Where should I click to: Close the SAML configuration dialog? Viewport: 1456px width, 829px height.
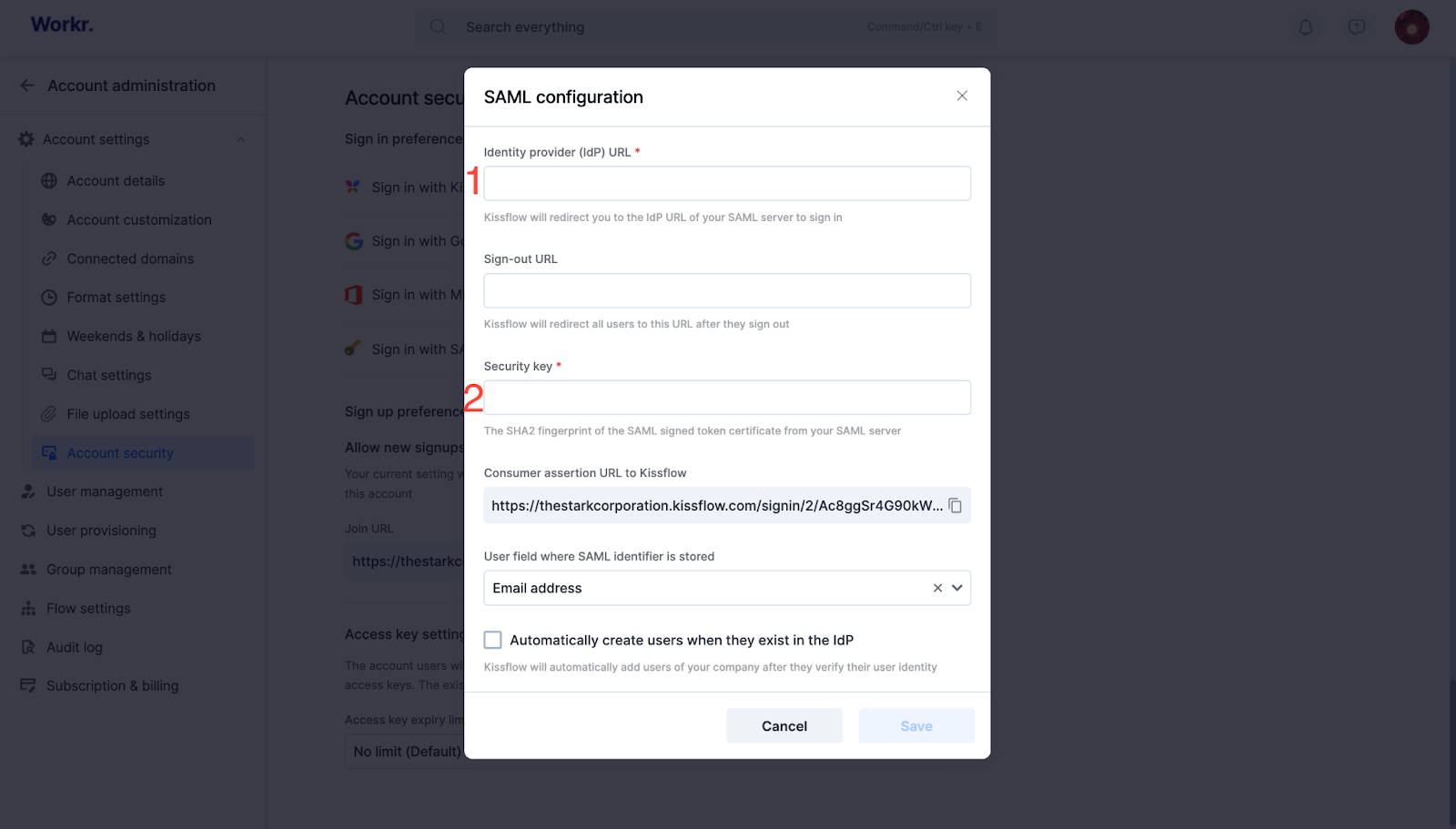(x=962, y=96)
